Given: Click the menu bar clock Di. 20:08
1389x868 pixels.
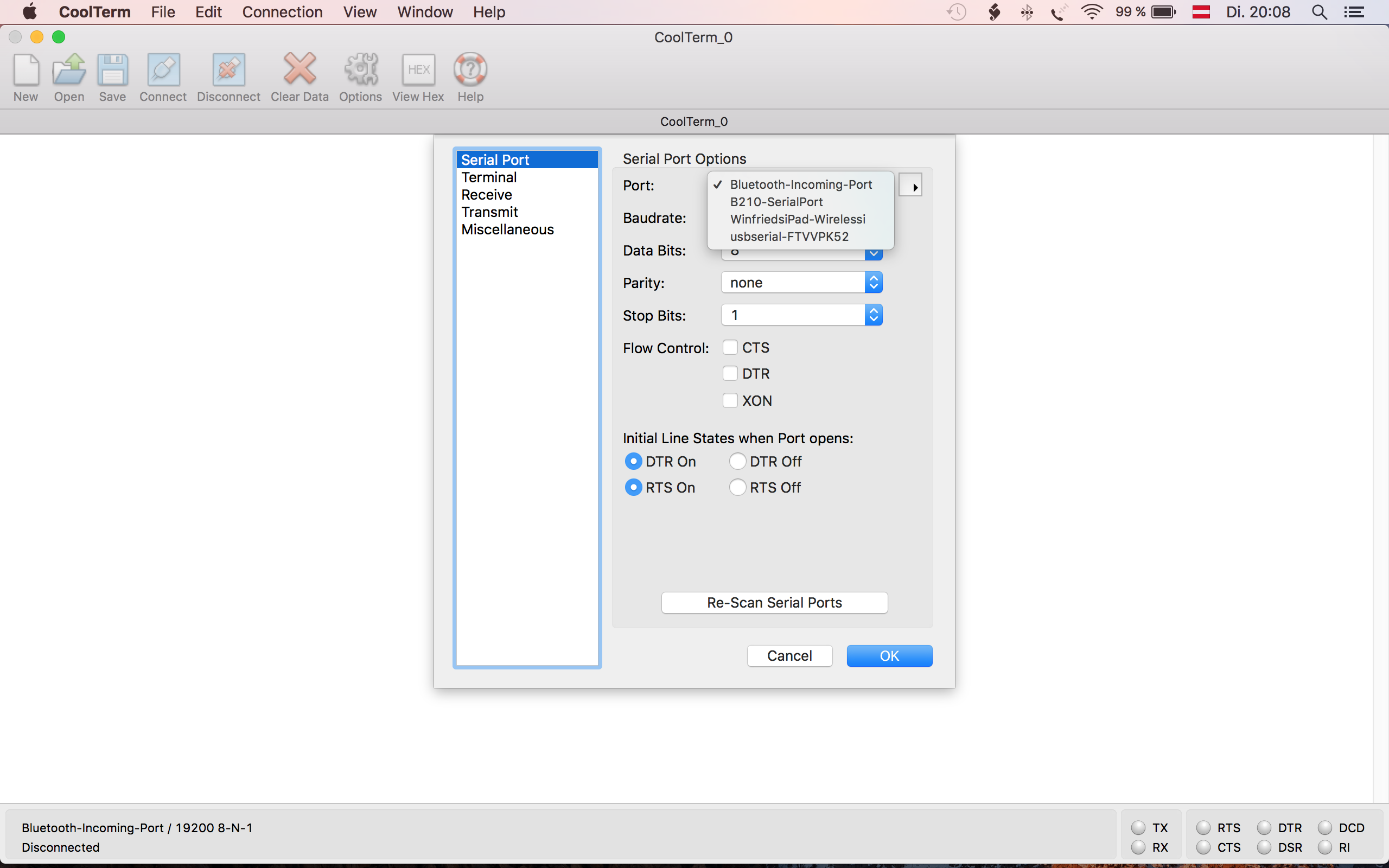Looking at the screenshot, I should (x=1258, y=12).
